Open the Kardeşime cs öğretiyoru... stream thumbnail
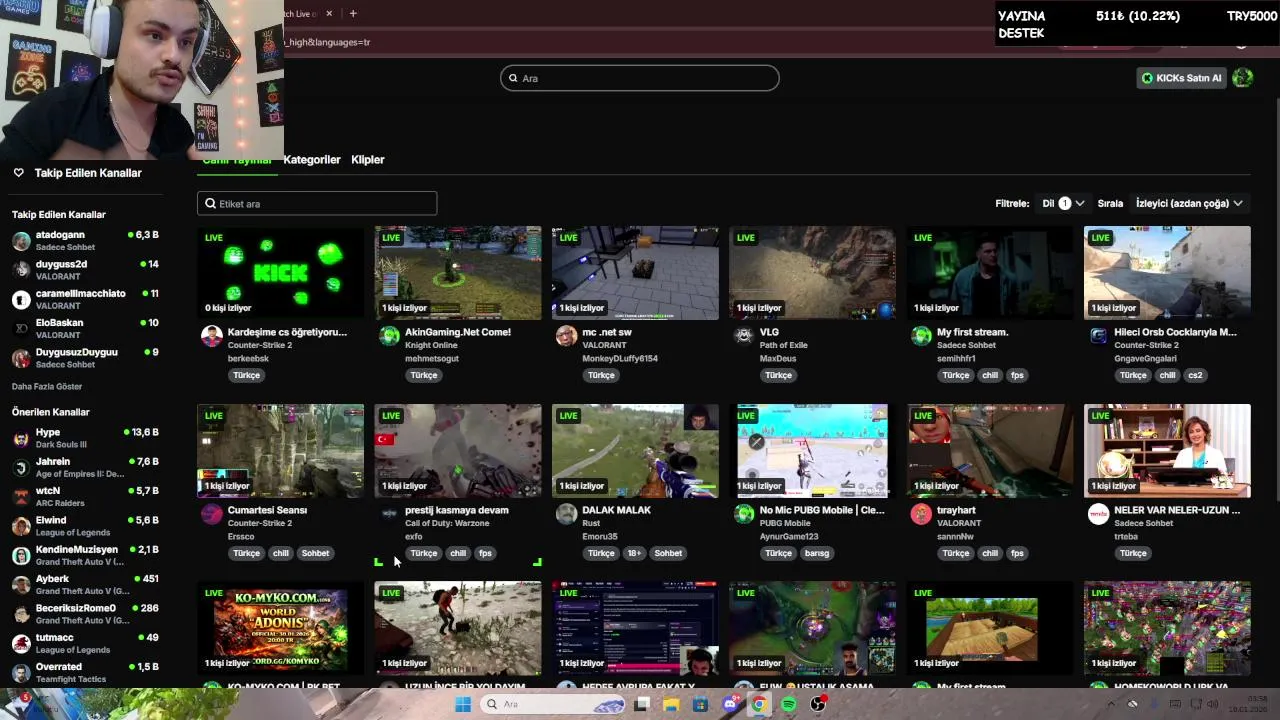Screen dimensions: 1280x720 point(280,273)
